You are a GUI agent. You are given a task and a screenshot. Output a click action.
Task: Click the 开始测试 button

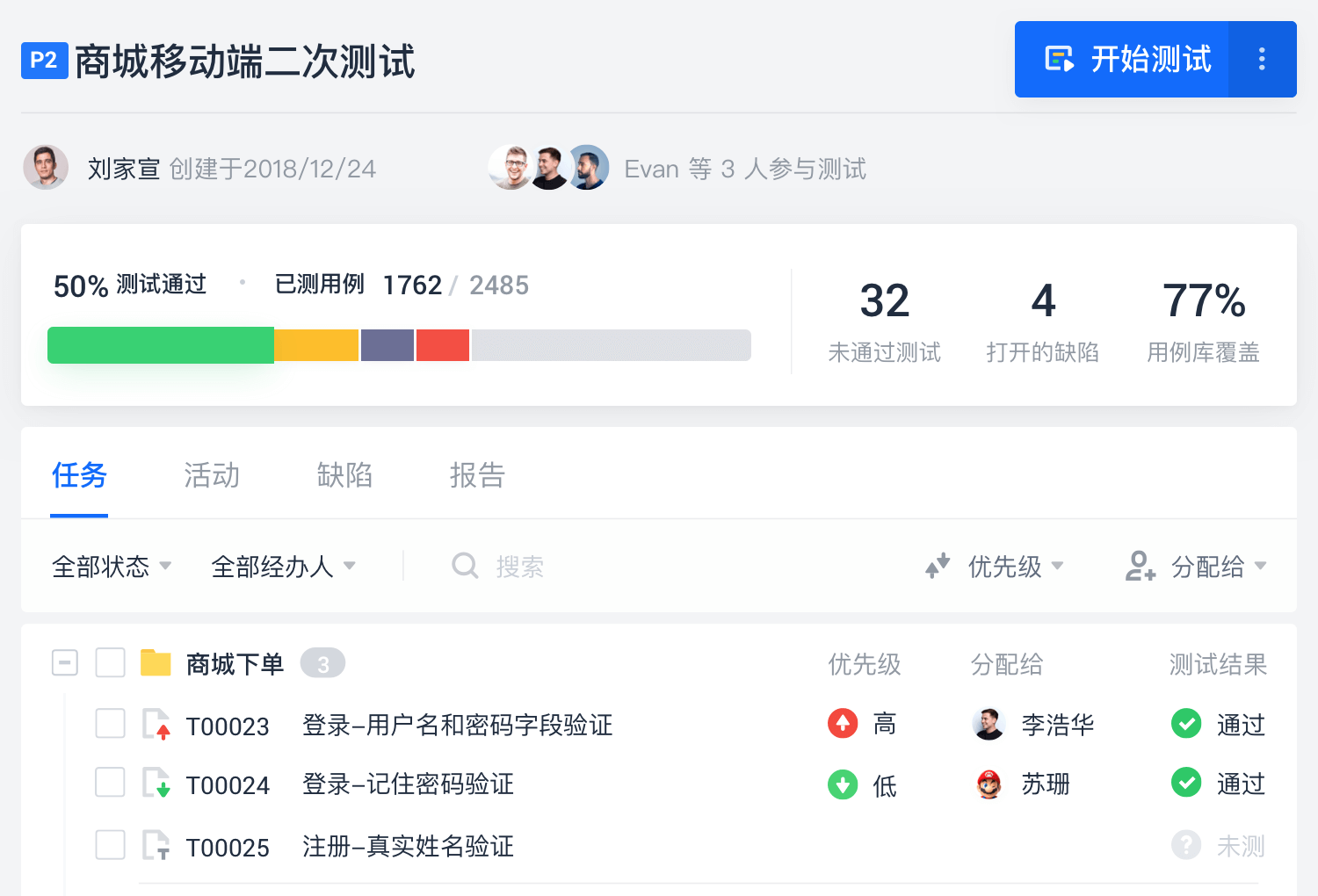click(1121, 59)
